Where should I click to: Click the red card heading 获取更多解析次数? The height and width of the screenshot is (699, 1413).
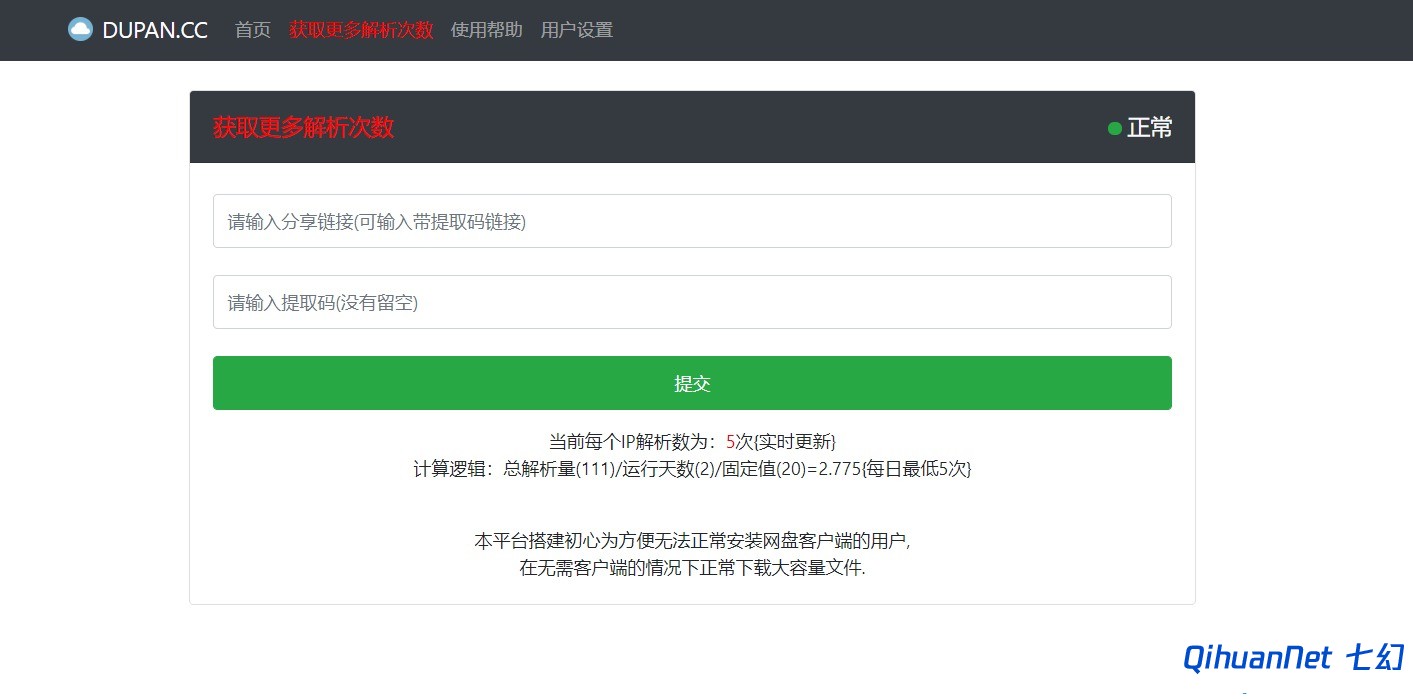304,128
